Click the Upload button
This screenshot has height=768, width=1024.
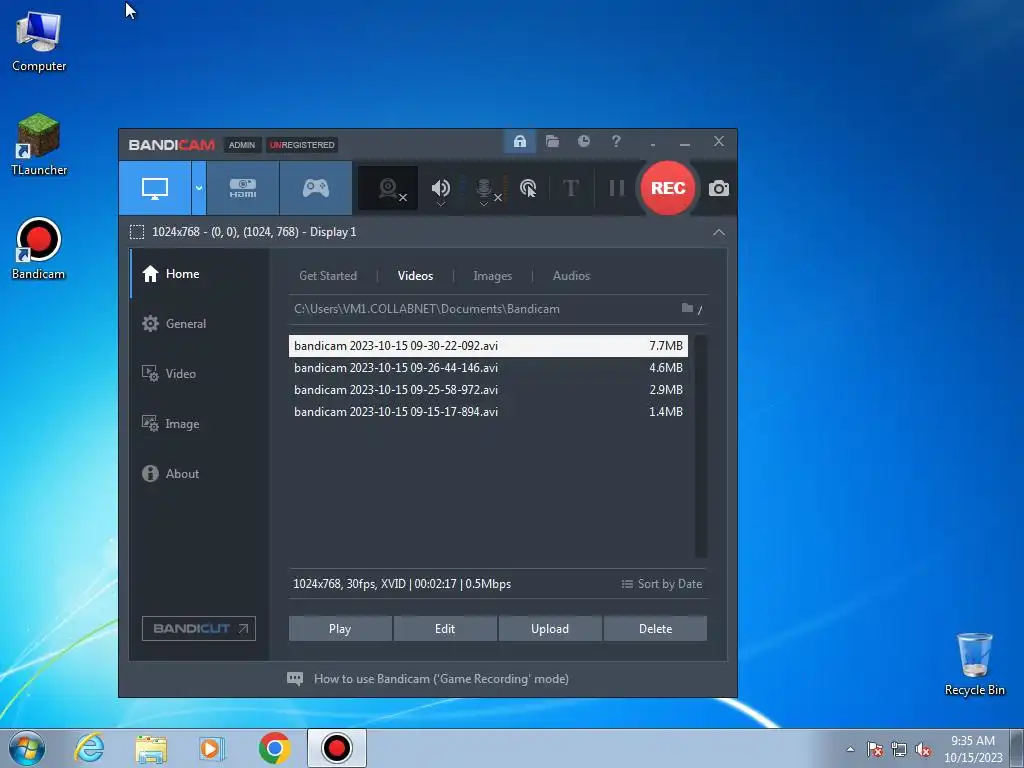[x=550, y=629]
